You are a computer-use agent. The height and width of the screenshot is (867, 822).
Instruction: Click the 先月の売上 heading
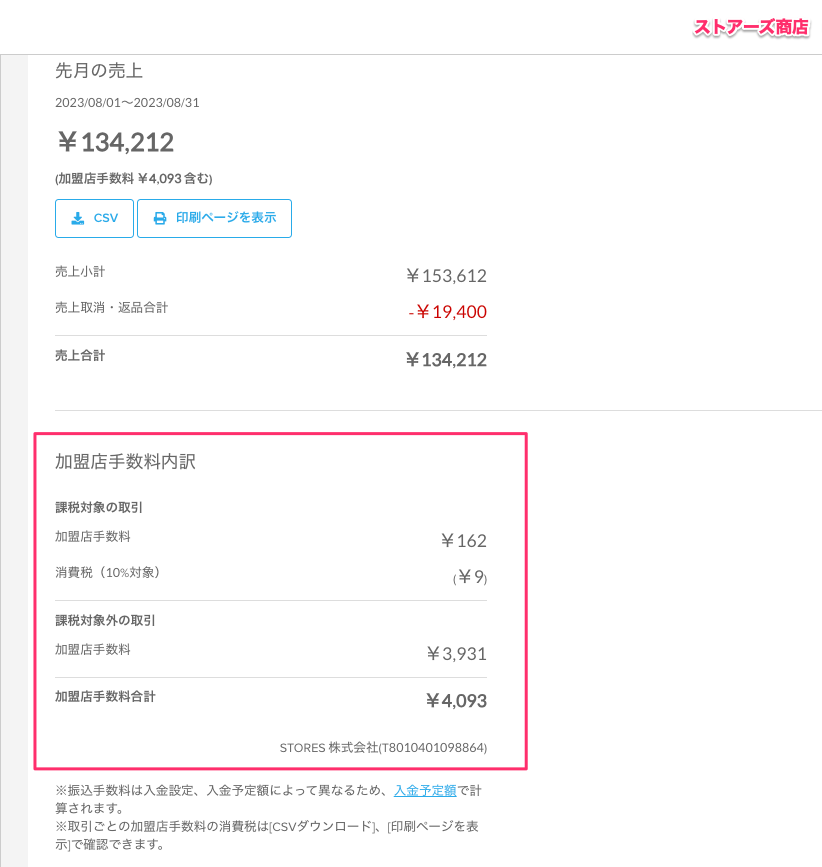(x=99, y=70)
